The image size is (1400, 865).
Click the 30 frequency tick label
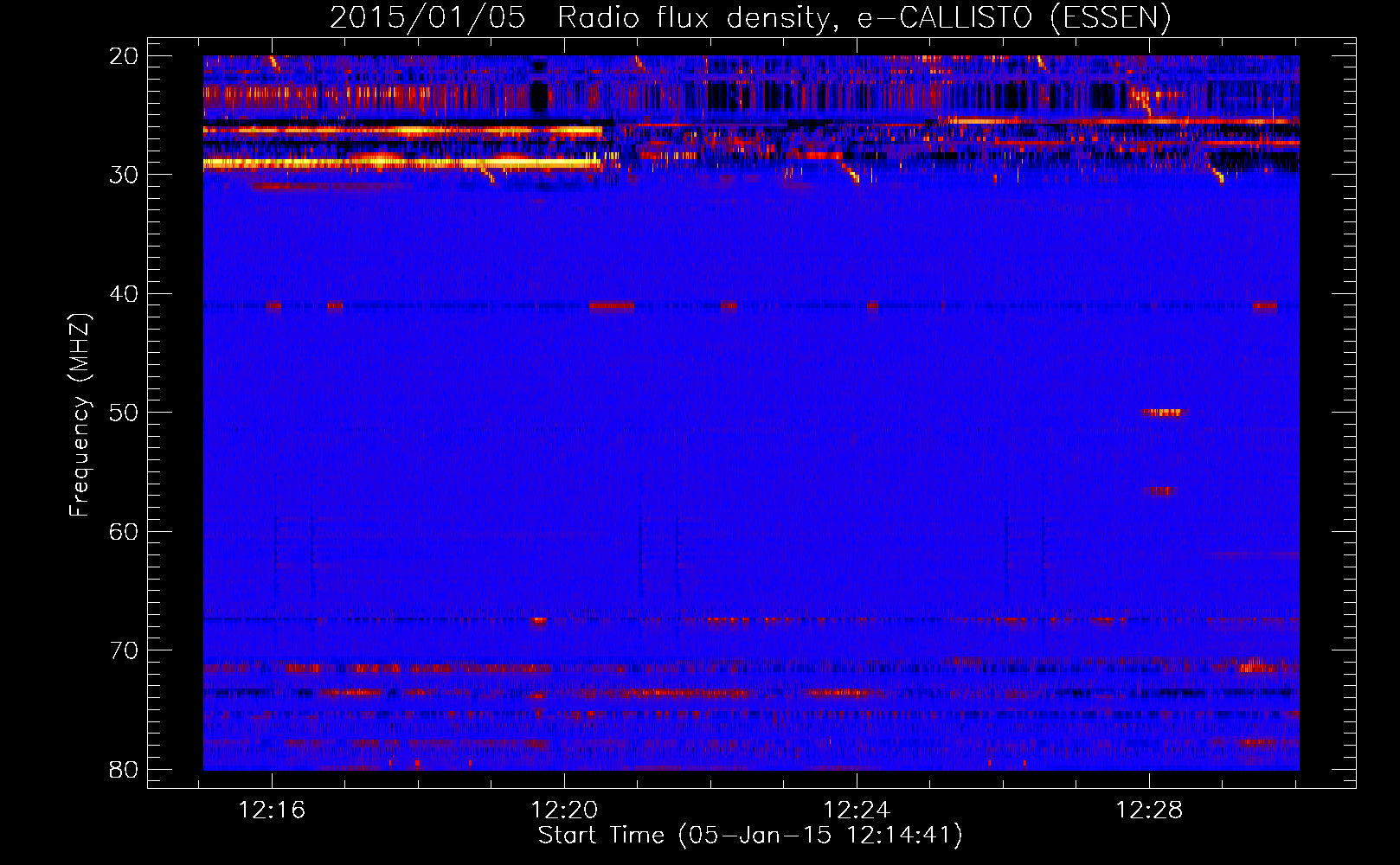tap(124, 175)
